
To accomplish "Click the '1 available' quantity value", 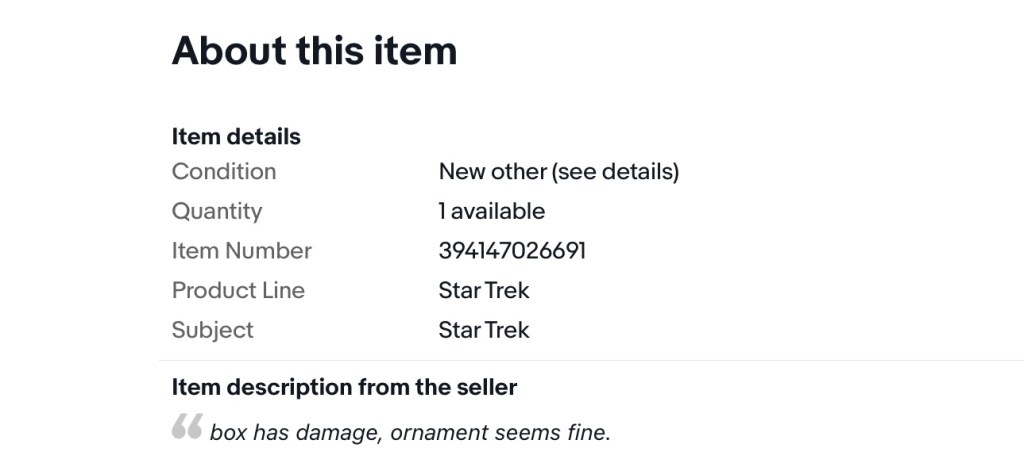I will [x=492, y=211].
